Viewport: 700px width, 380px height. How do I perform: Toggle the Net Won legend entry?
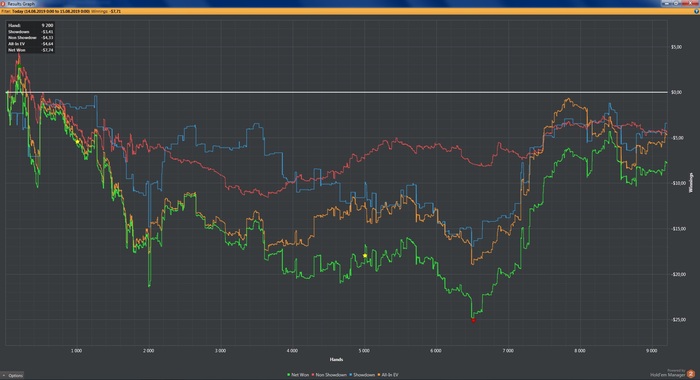coord(298,375)
